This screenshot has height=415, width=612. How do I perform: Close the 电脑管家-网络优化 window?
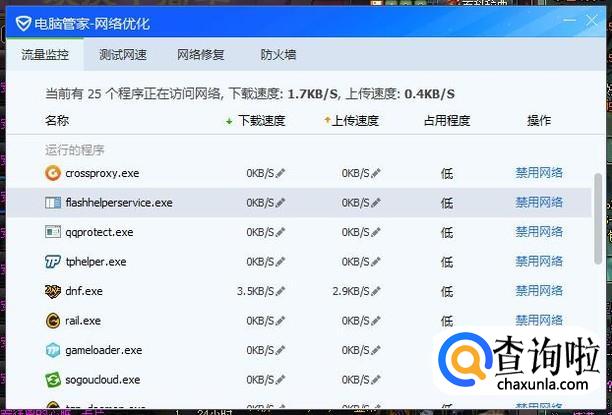(x=592, y=20)
